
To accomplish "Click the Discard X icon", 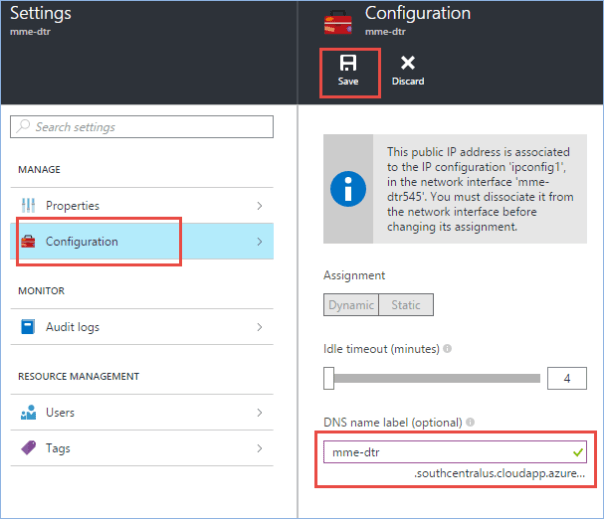I will [407, 63].
